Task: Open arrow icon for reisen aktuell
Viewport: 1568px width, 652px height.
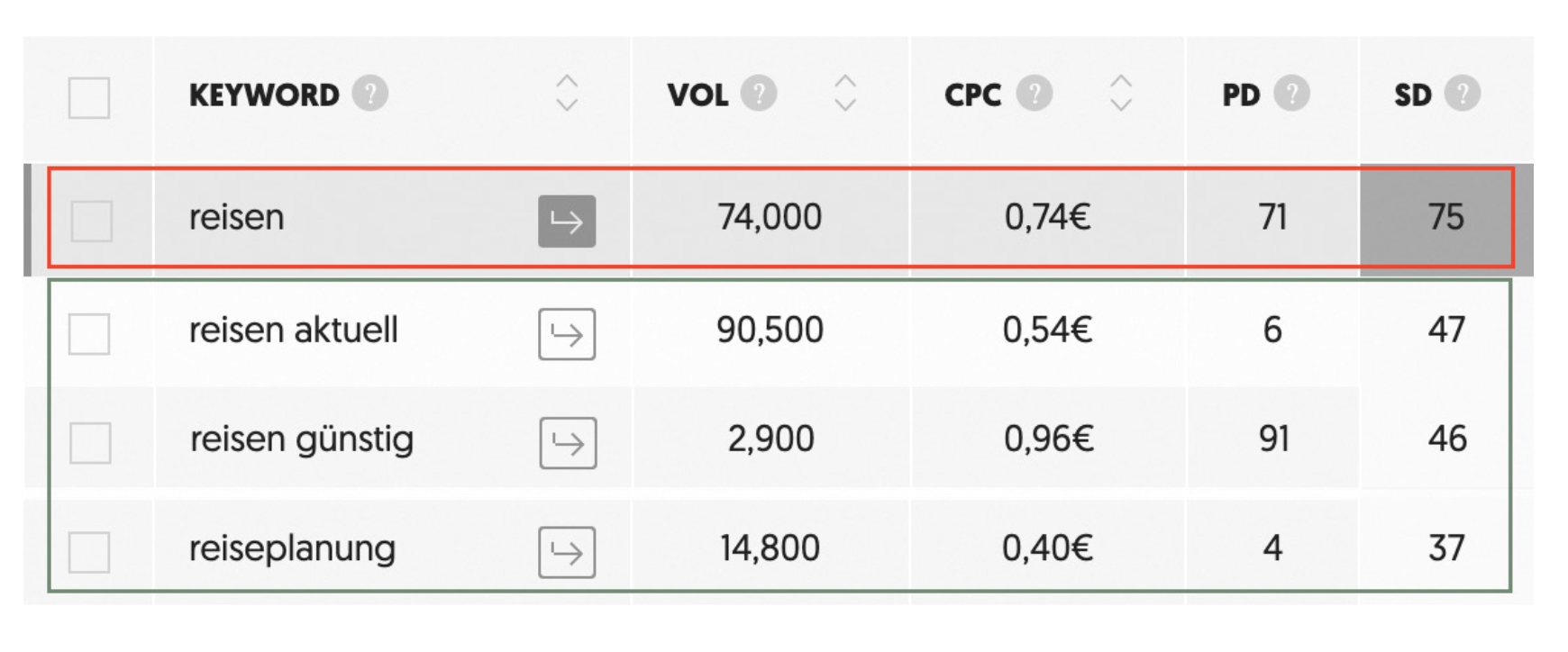Action: (567, 334)
